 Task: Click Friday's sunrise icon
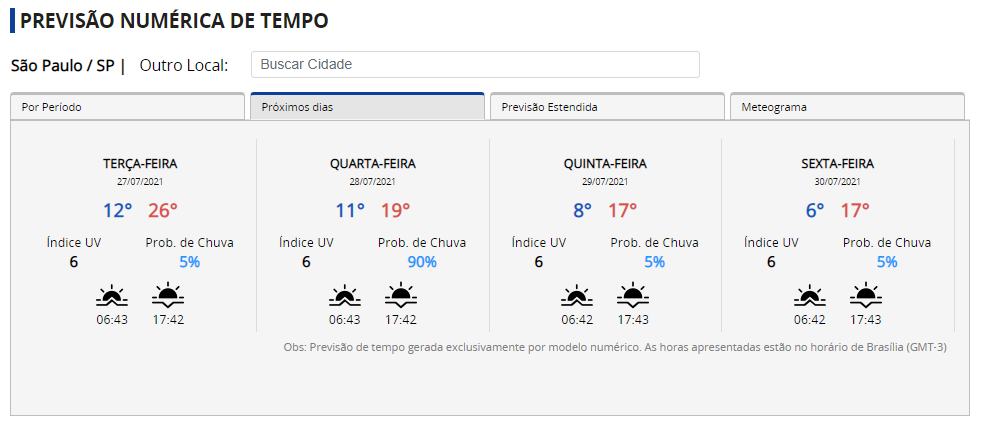click(x=810, y=296)
